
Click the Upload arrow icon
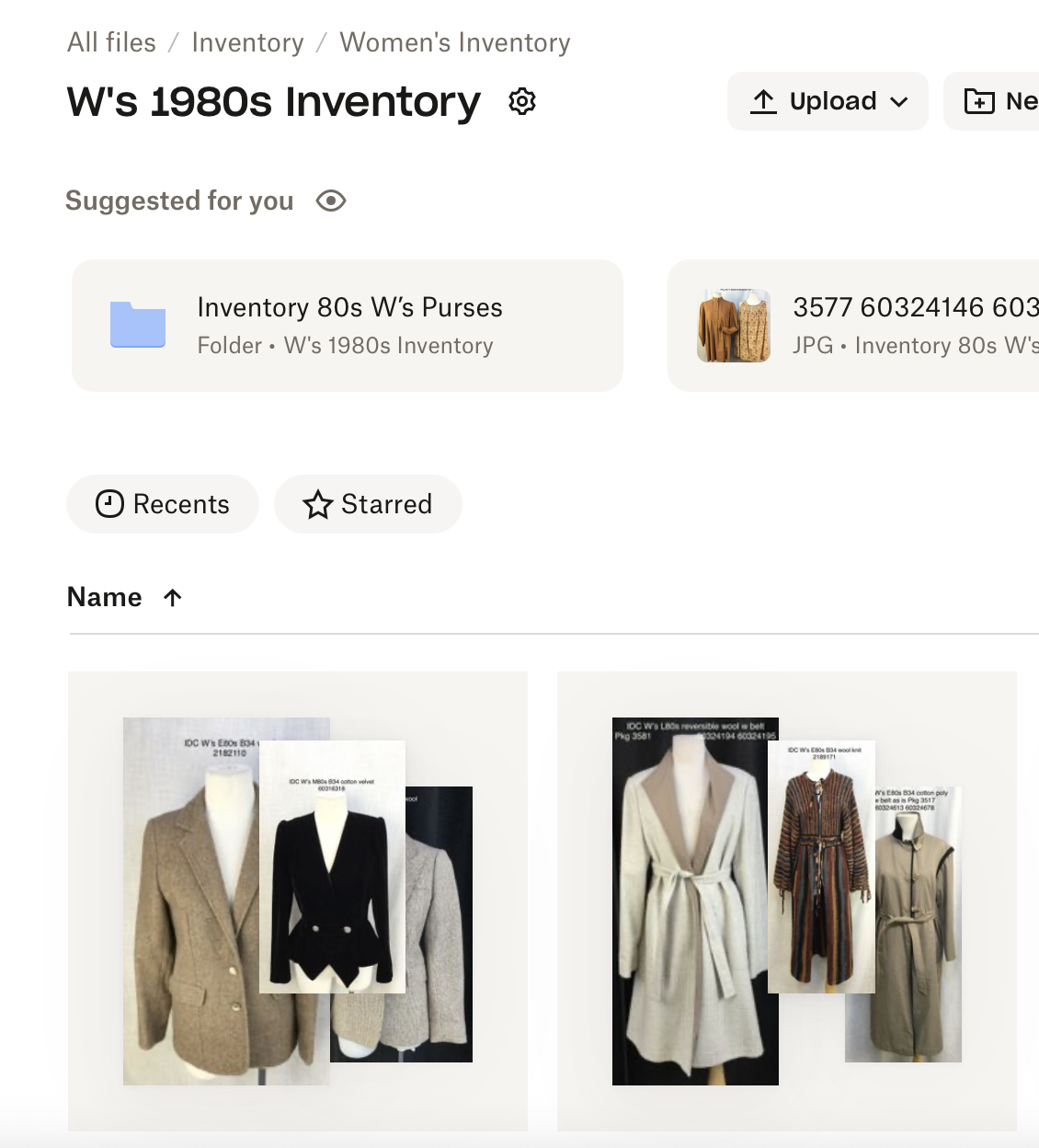point(763,101)
